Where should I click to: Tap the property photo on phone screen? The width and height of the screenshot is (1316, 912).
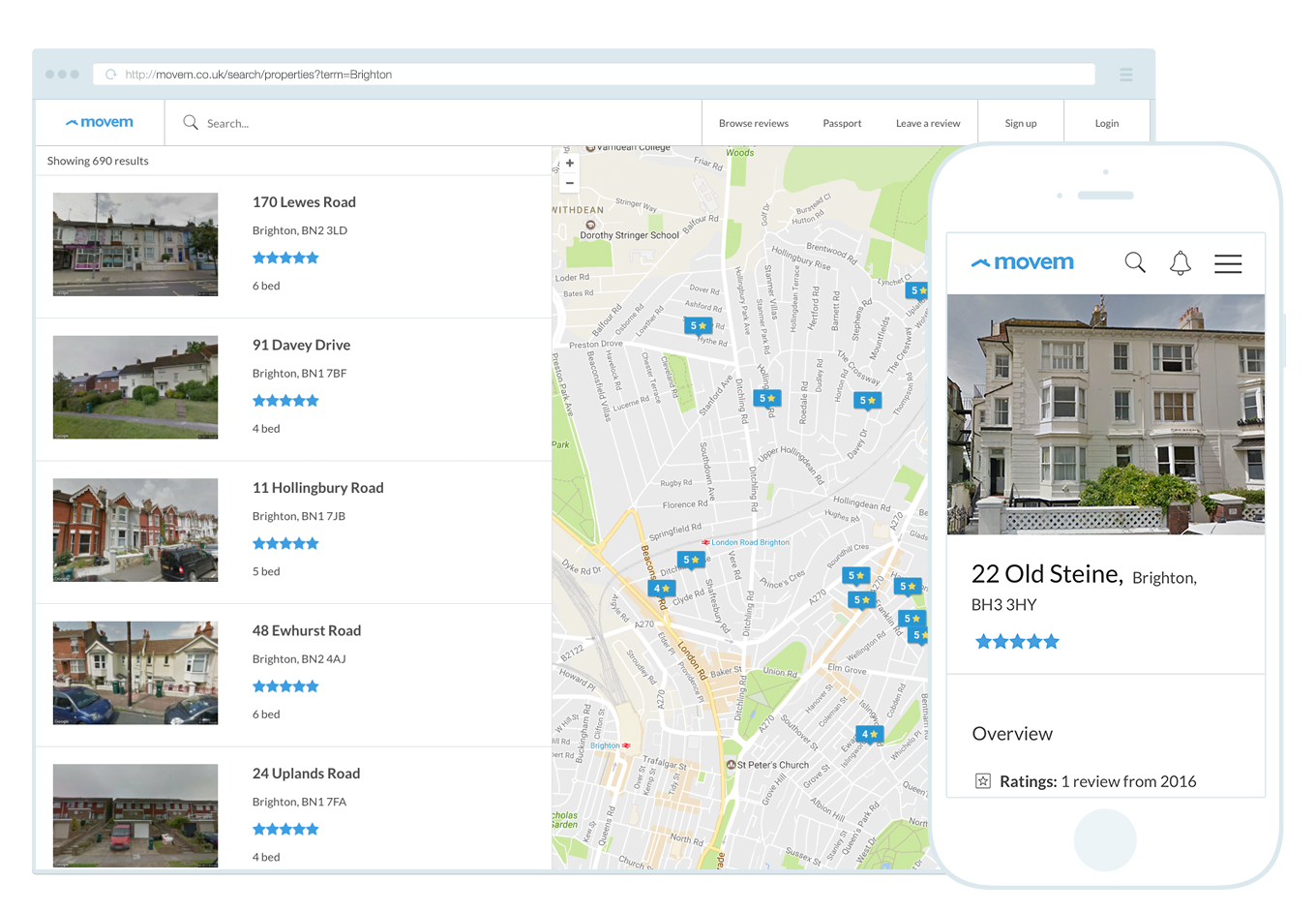click(1106, 414)
